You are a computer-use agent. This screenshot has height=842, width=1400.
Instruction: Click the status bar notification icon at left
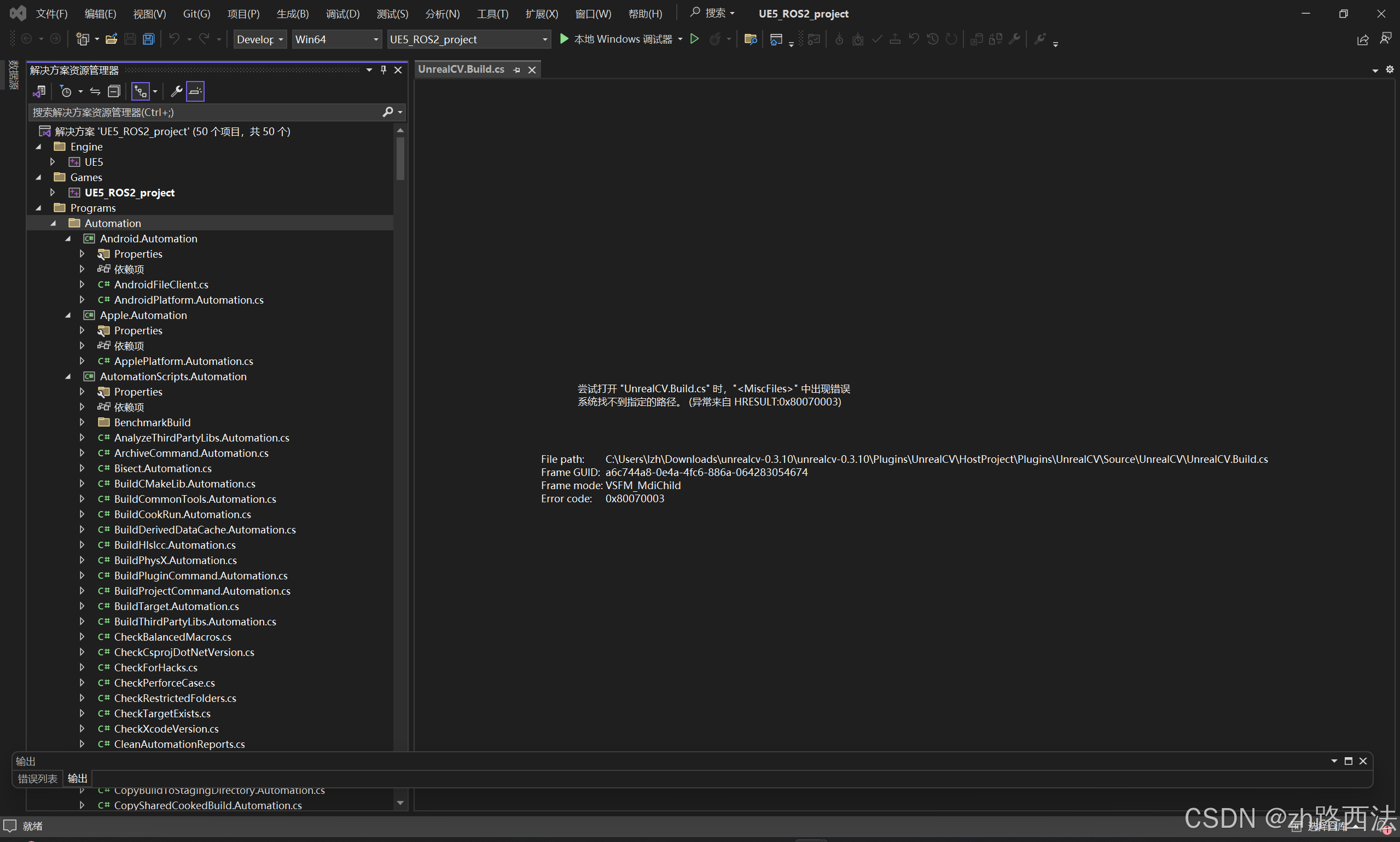[x=10, y=826]
